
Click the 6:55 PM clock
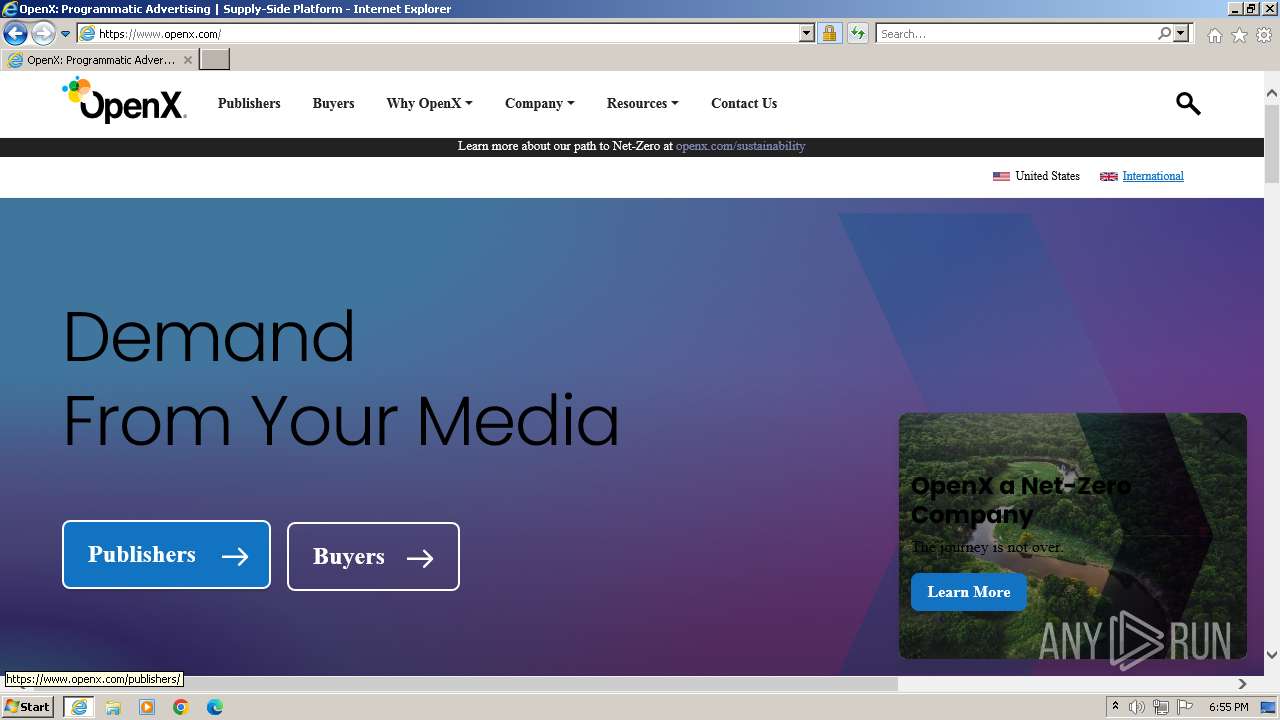tap(1228, 707)
